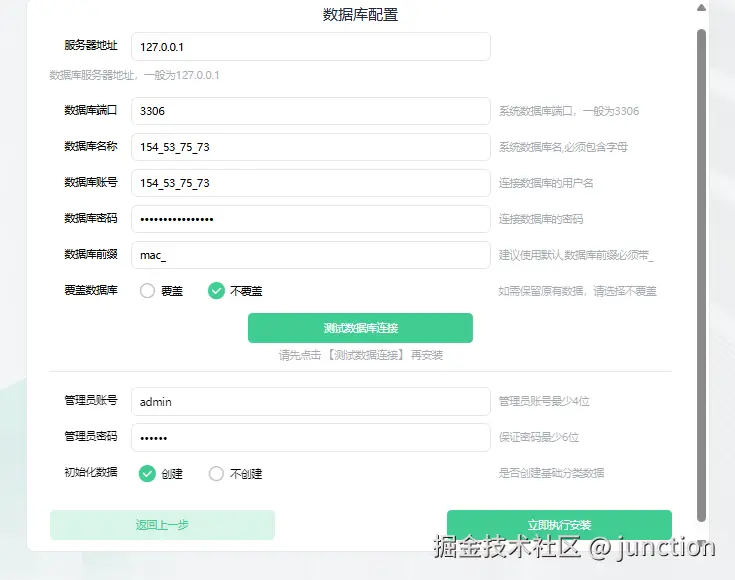Focus the 管理员账号 field showing admin
Image resolution: width=735 pixels, height=580 pixels.
(x=311, y=401)
